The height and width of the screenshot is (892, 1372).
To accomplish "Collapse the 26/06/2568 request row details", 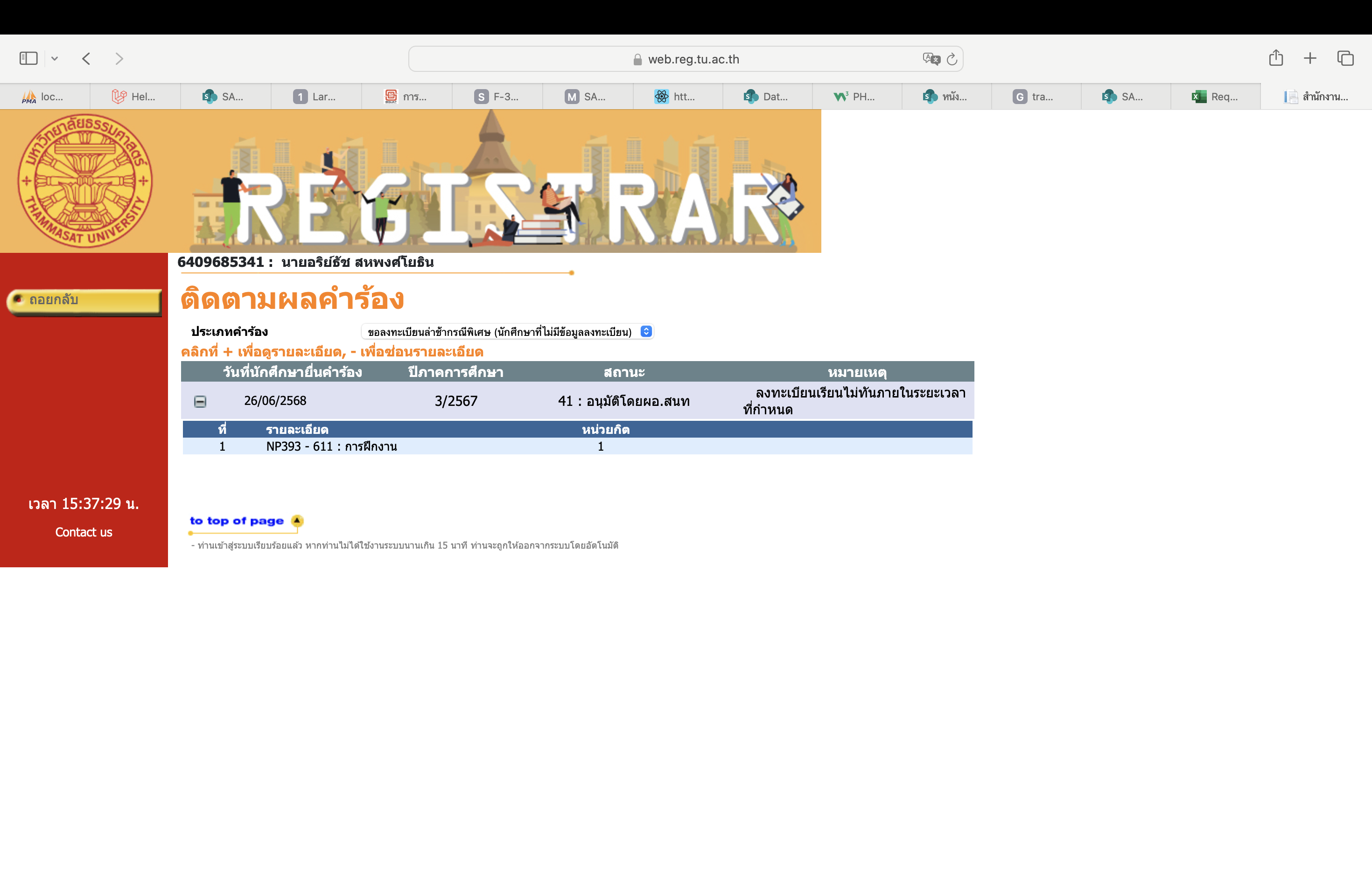I will tap(200, 402).
